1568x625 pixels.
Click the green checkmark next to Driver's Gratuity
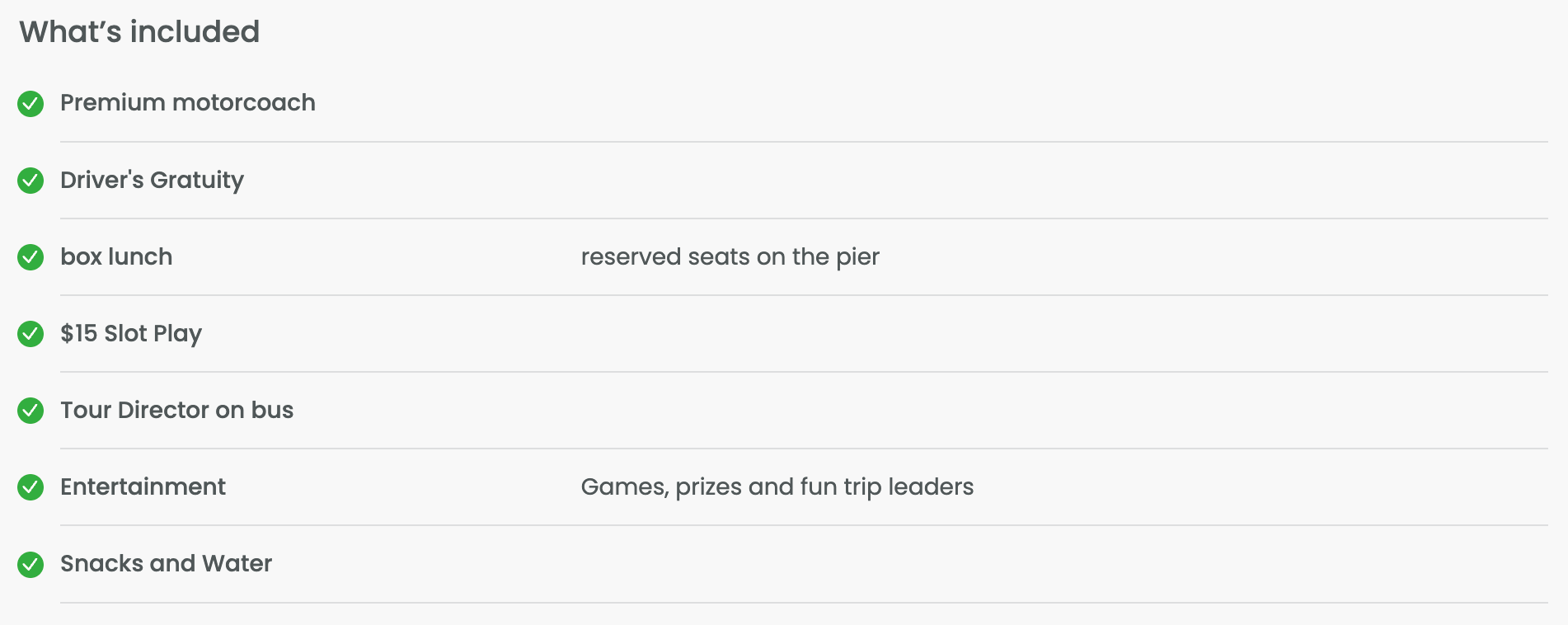(31, 181)
